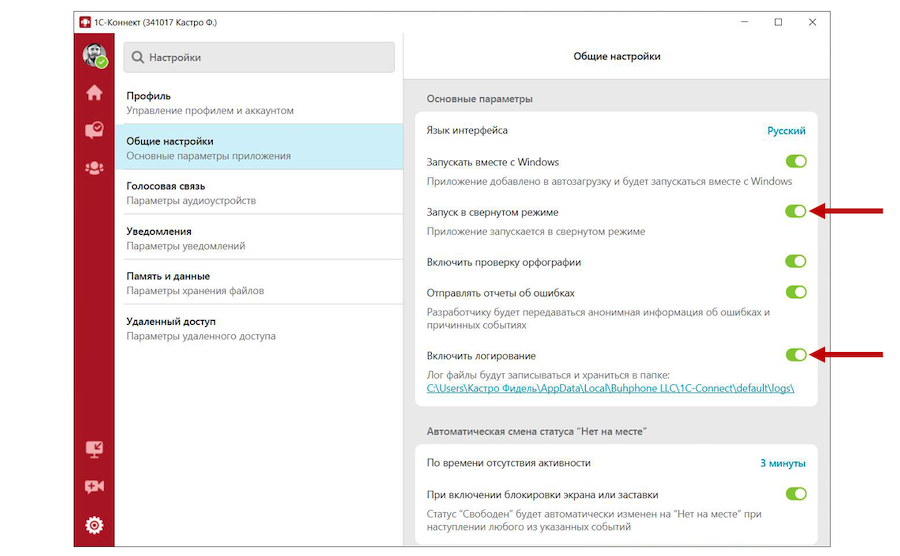Open the contacts group icon in sidebar
Screen dimensions: 900x556
tap(94, 168)
